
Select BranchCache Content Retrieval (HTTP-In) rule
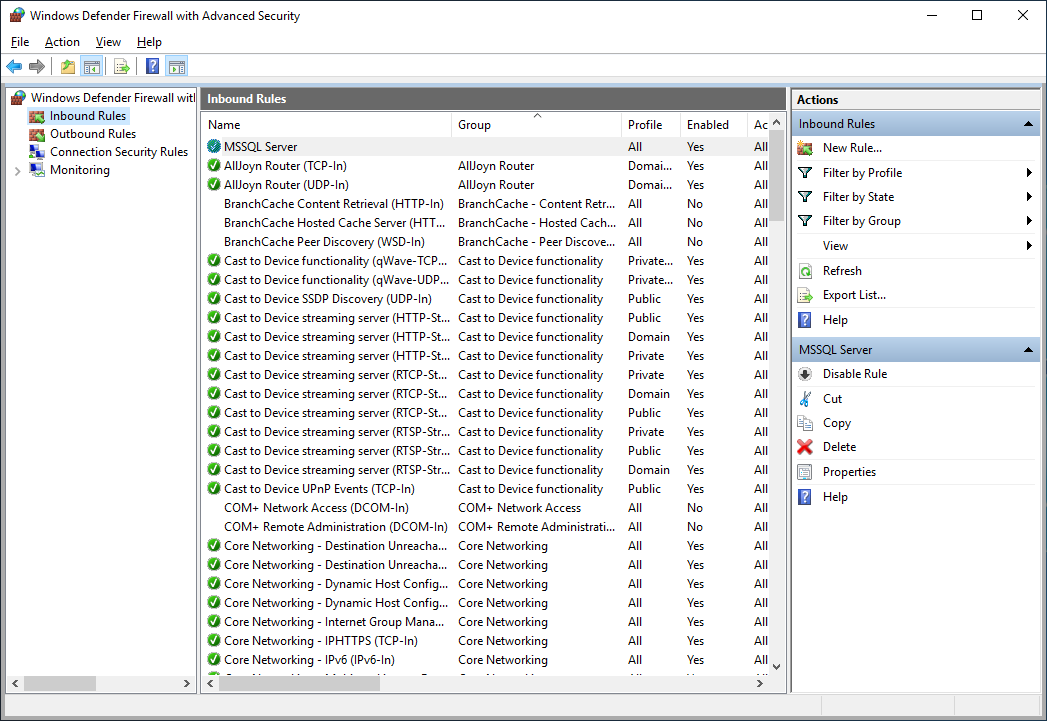point(487,204)
